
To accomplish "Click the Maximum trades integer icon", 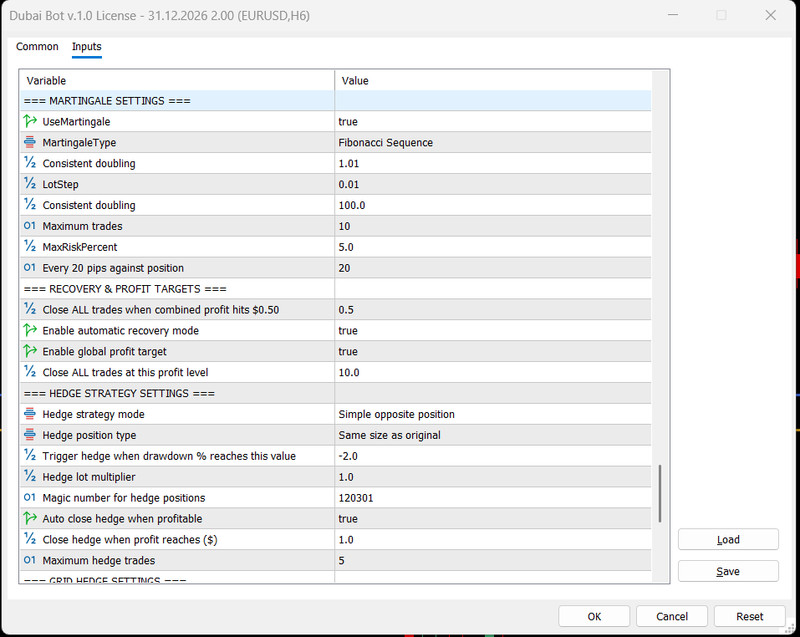I will click(x=30, y=226).
